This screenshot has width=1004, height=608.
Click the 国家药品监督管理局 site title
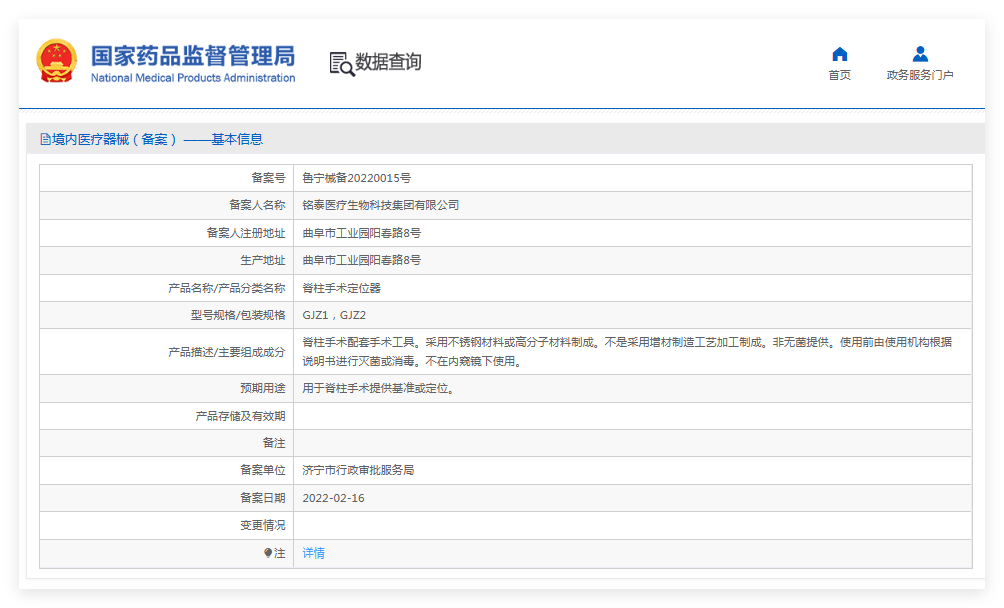tap(192, 54)
